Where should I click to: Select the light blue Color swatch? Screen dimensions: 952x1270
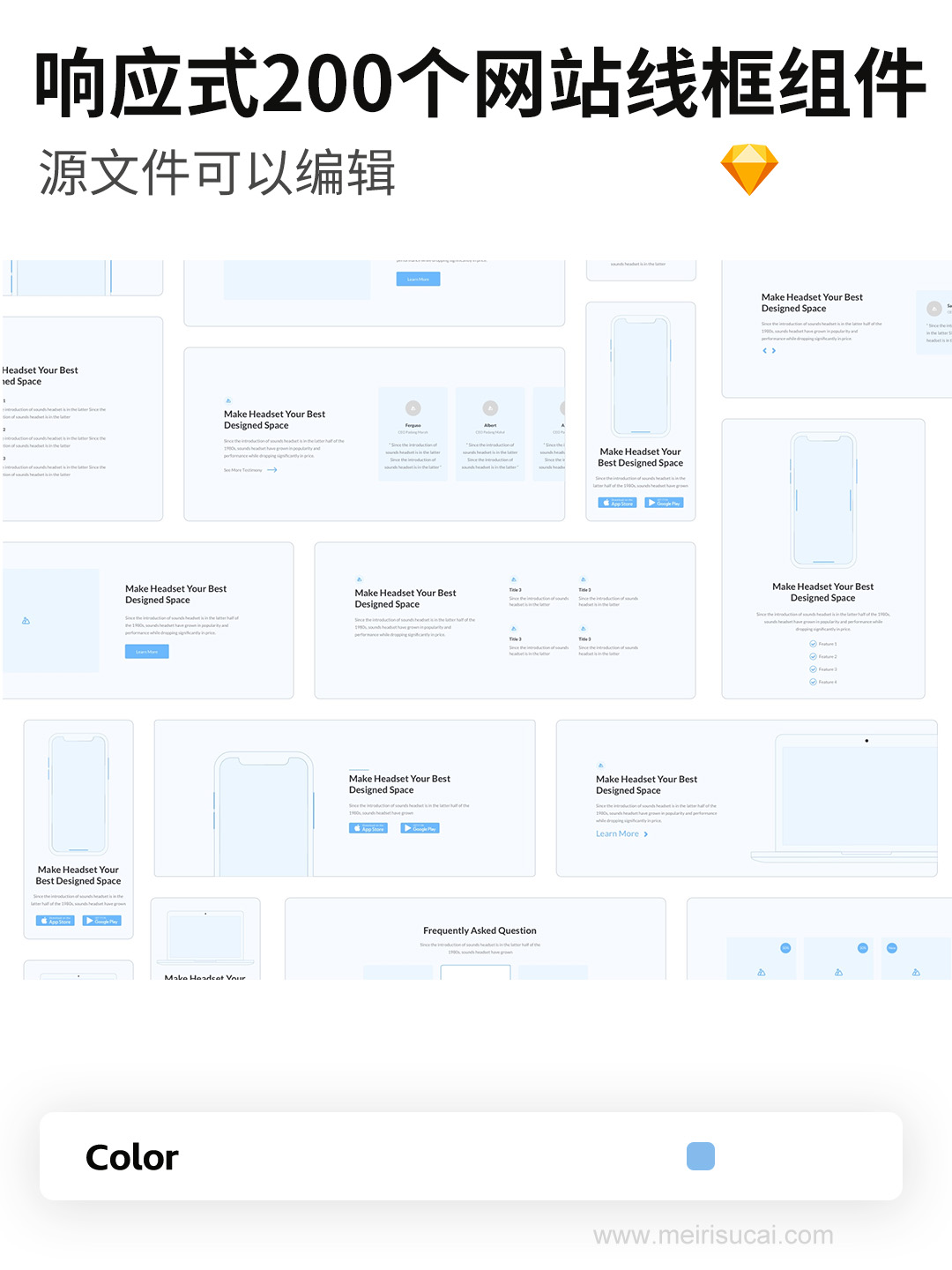tap(700, 1156)
